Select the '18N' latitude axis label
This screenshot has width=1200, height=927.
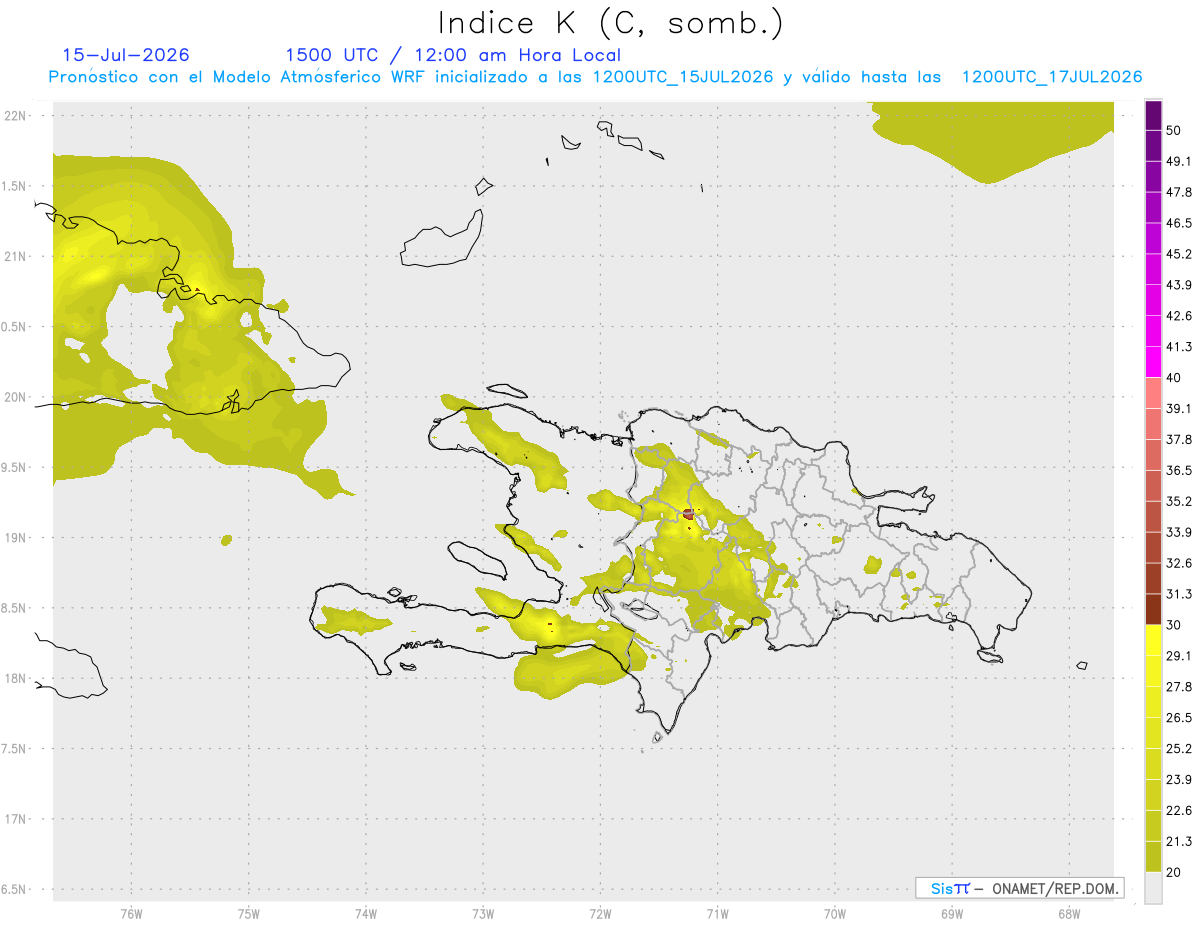[x=17, y=679]
